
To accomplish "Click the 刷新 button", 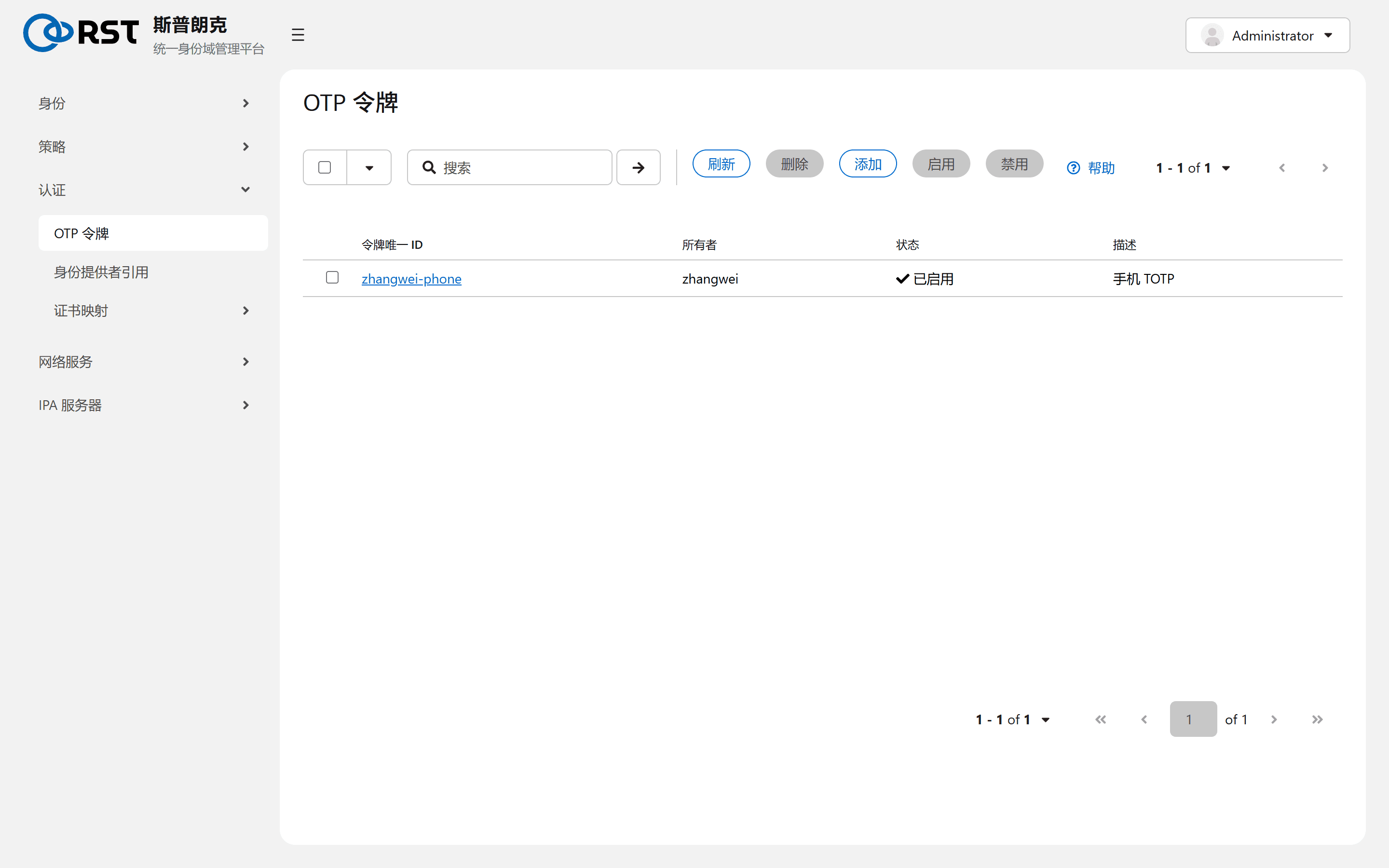I will [x=721, y=164].
